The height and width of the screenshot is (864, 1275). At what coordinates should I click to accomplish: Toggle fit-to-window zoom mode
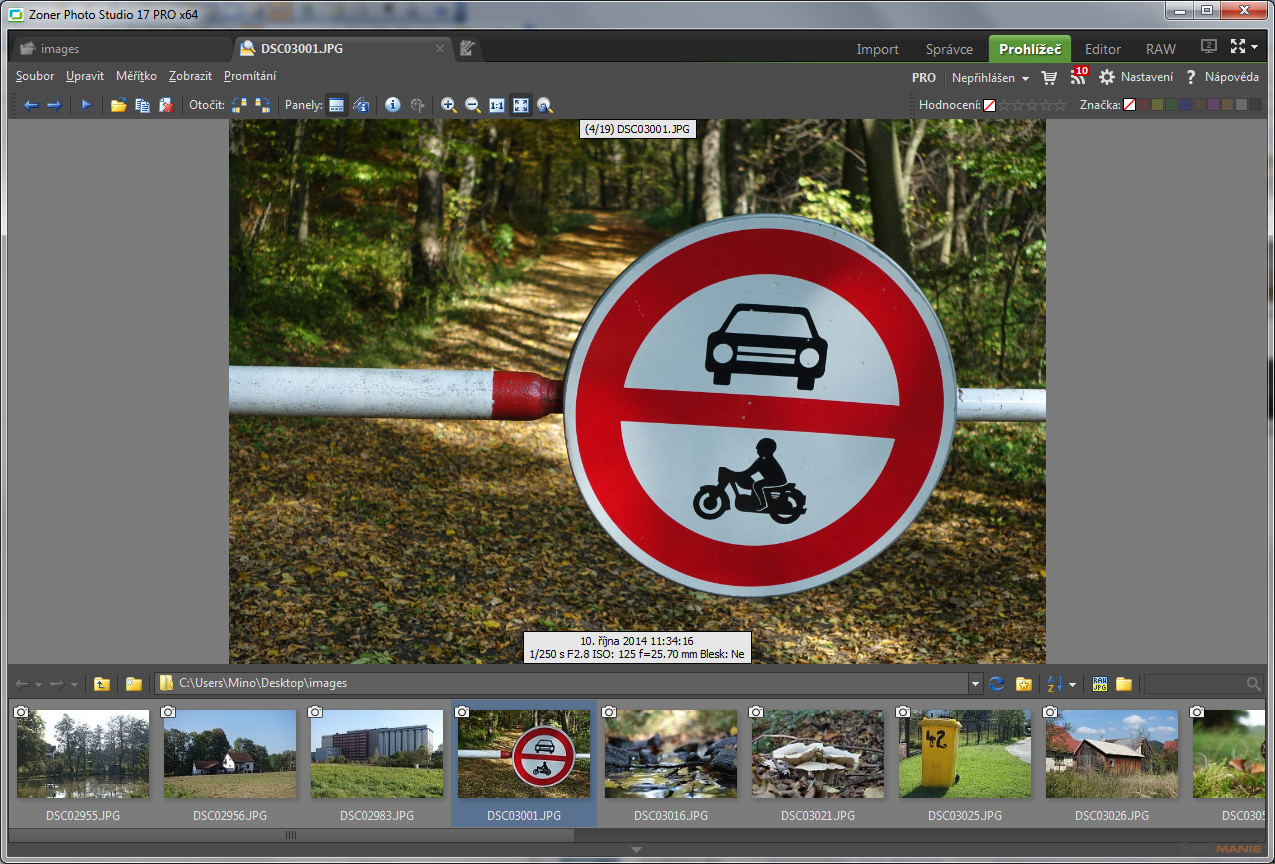[x=521, y=105]
